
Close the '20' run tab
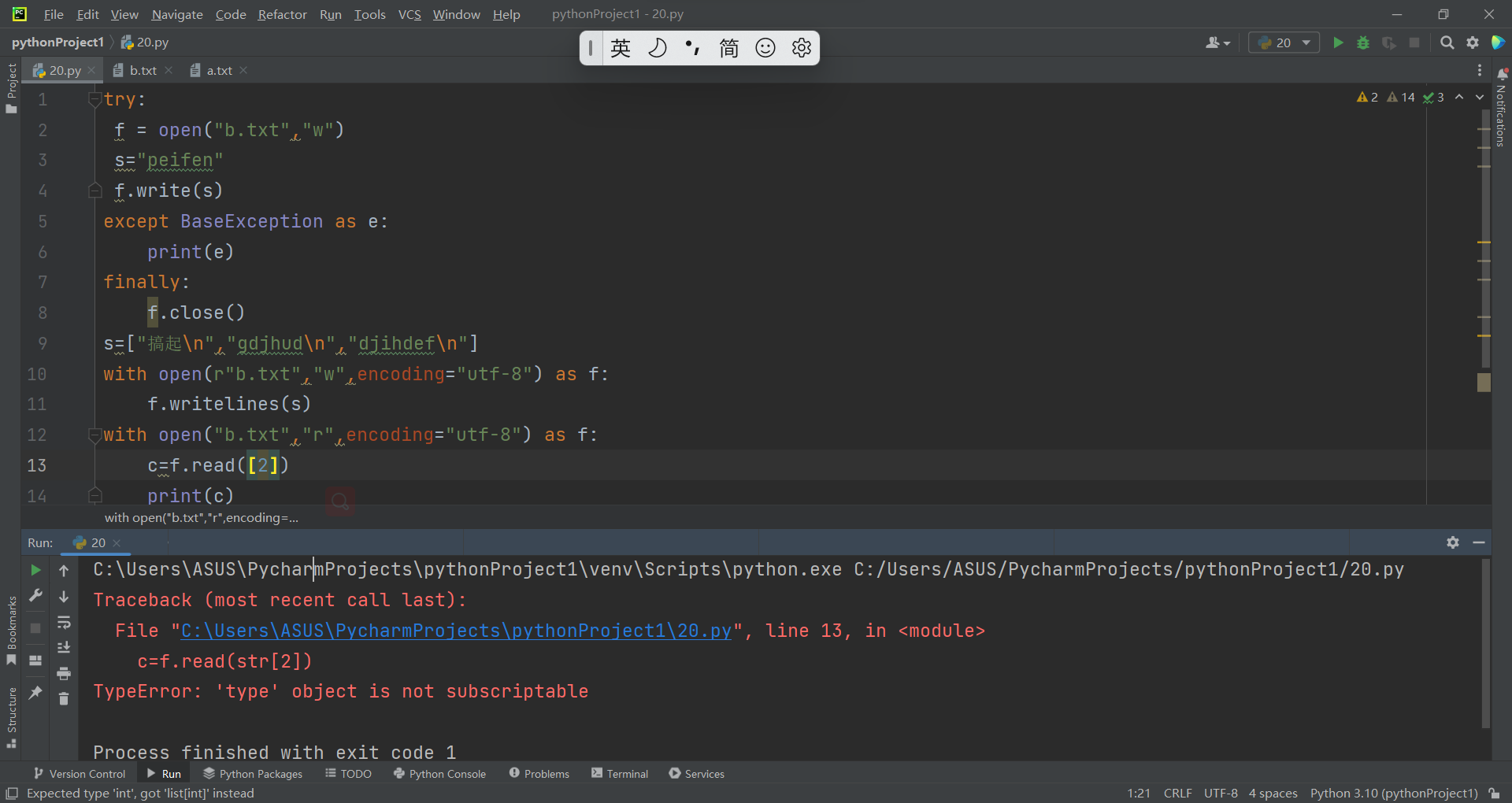pyautogui.click(x=117, y=543)
